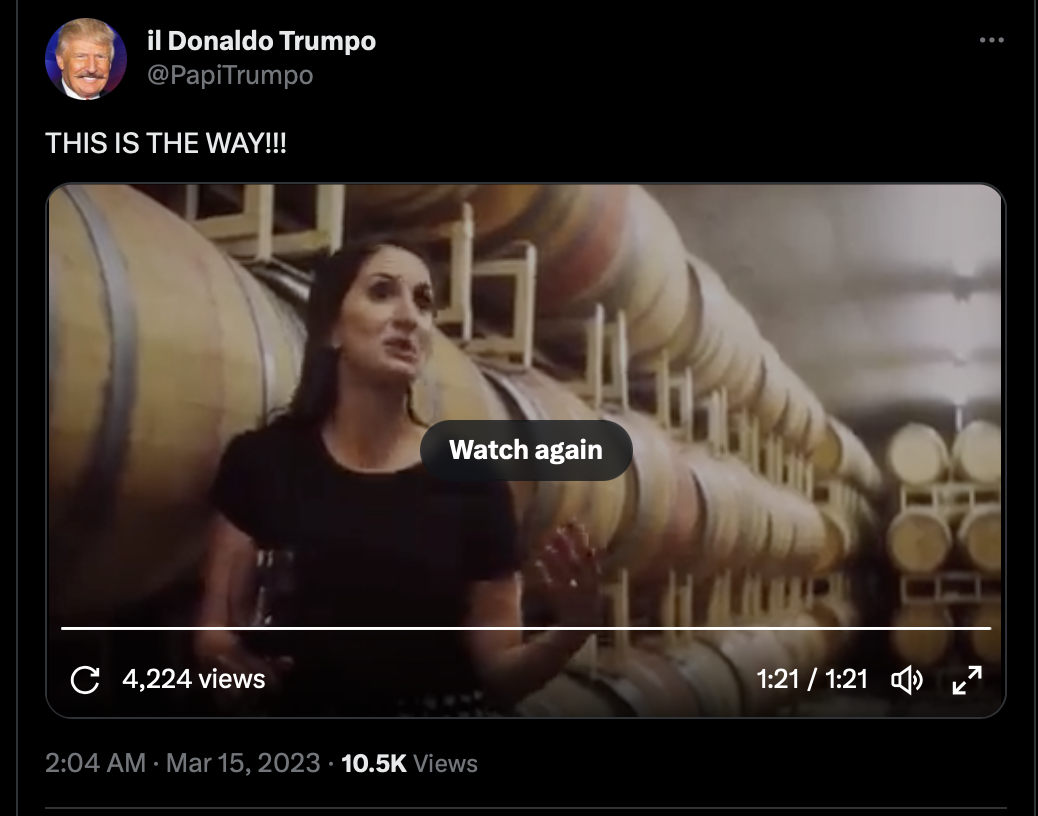Screen dimensions: 1038x816
Task: Click the end of the video progress bar
Action: (x=990, y=627)
